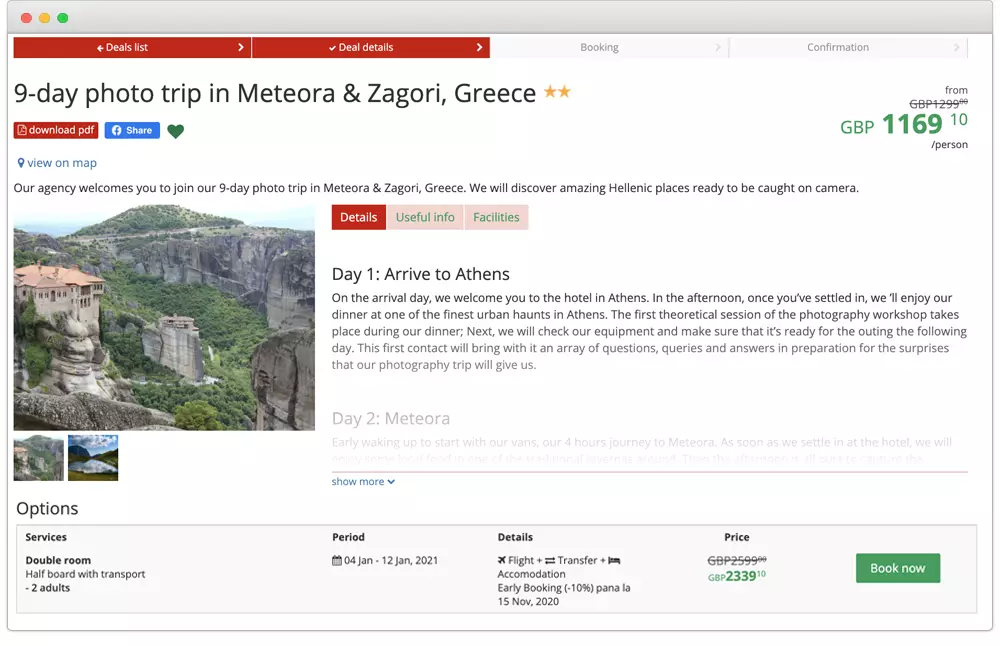Click the airplane flight icon in Details
Image resolution: width=1000 pixels, height=646 pixels.
tap(502, 561)
